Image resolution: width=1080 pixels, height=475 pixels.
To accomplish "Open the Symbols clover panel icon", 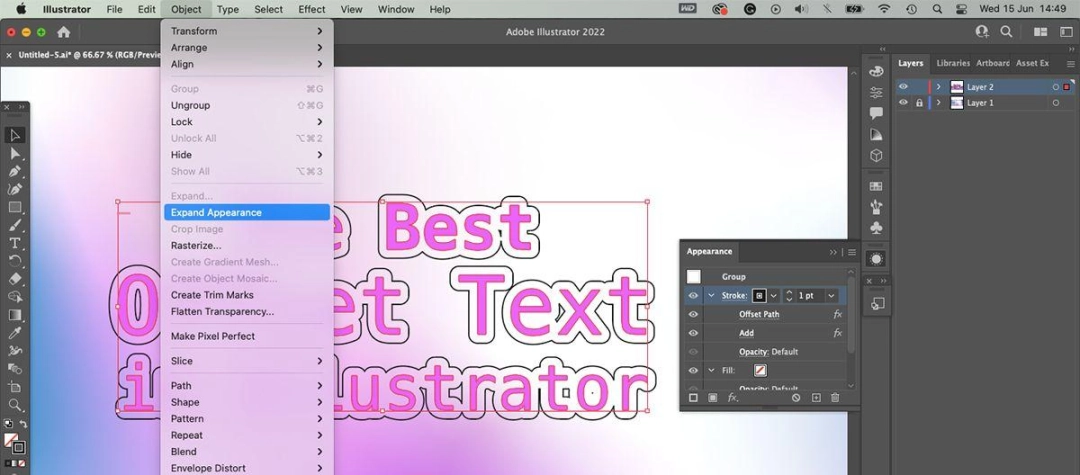I will (876, 227).
